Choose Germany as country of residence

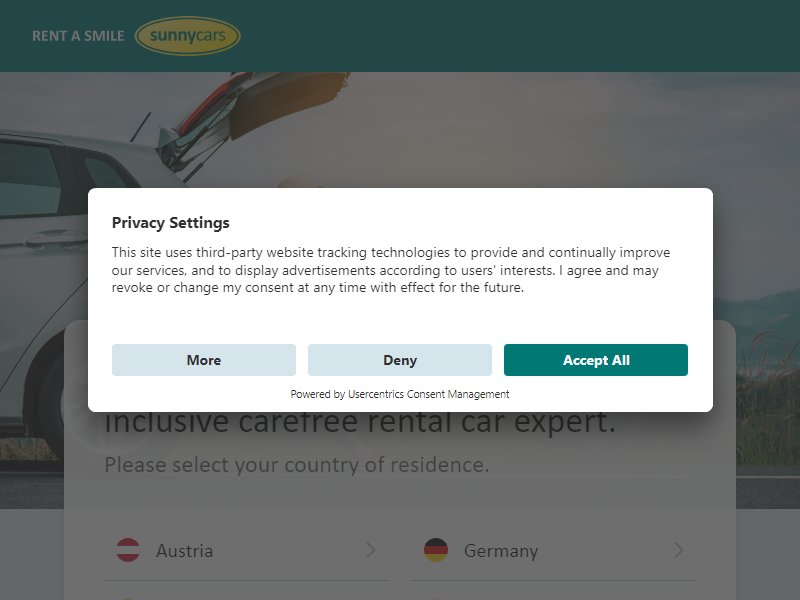554,551
